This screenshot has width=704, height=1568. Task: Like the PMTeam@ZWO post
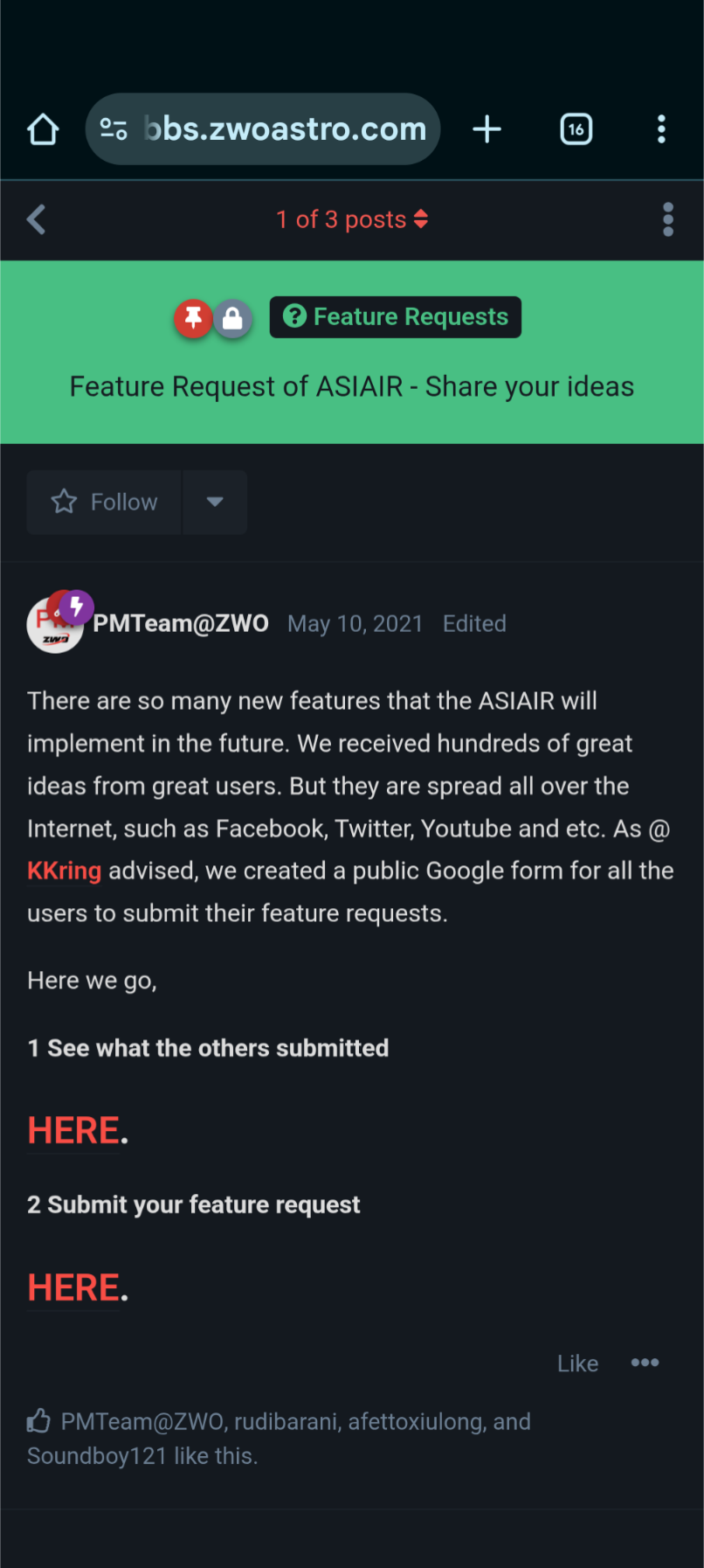click(x=577, y=1363)
